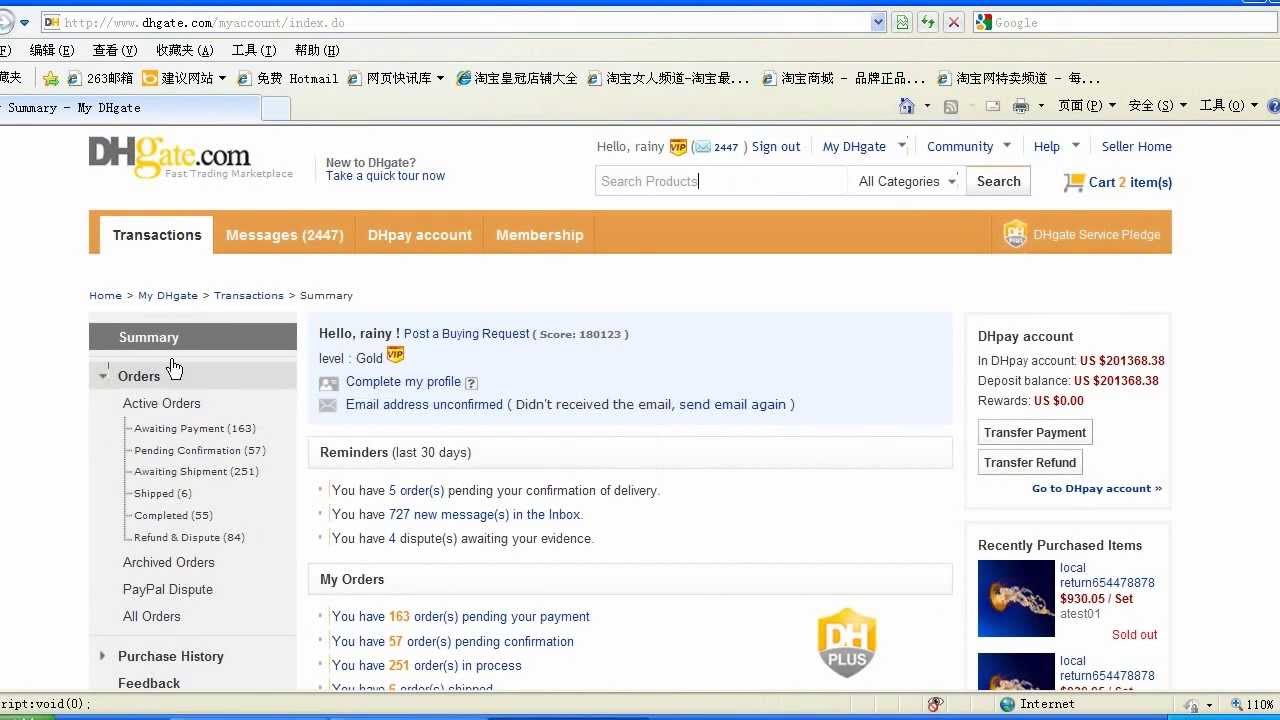Viewport: 1280px width, 720px height.
Task: Click the popup blocker icon in status bar
Action: click(x=936, y=704)
